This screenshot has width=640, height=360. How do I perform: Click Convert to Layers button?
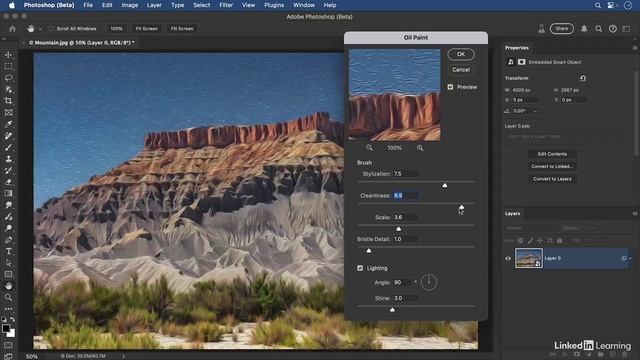(552, 179)
